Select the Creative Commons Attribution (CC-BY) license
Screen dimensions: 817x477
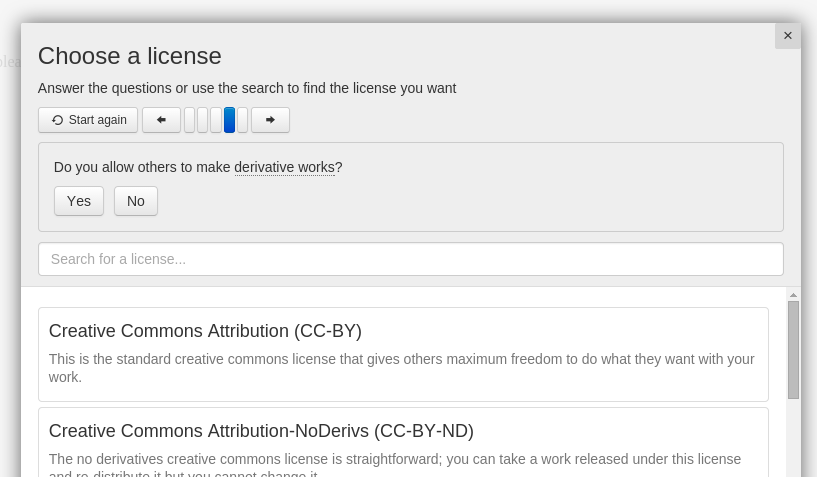205,331
